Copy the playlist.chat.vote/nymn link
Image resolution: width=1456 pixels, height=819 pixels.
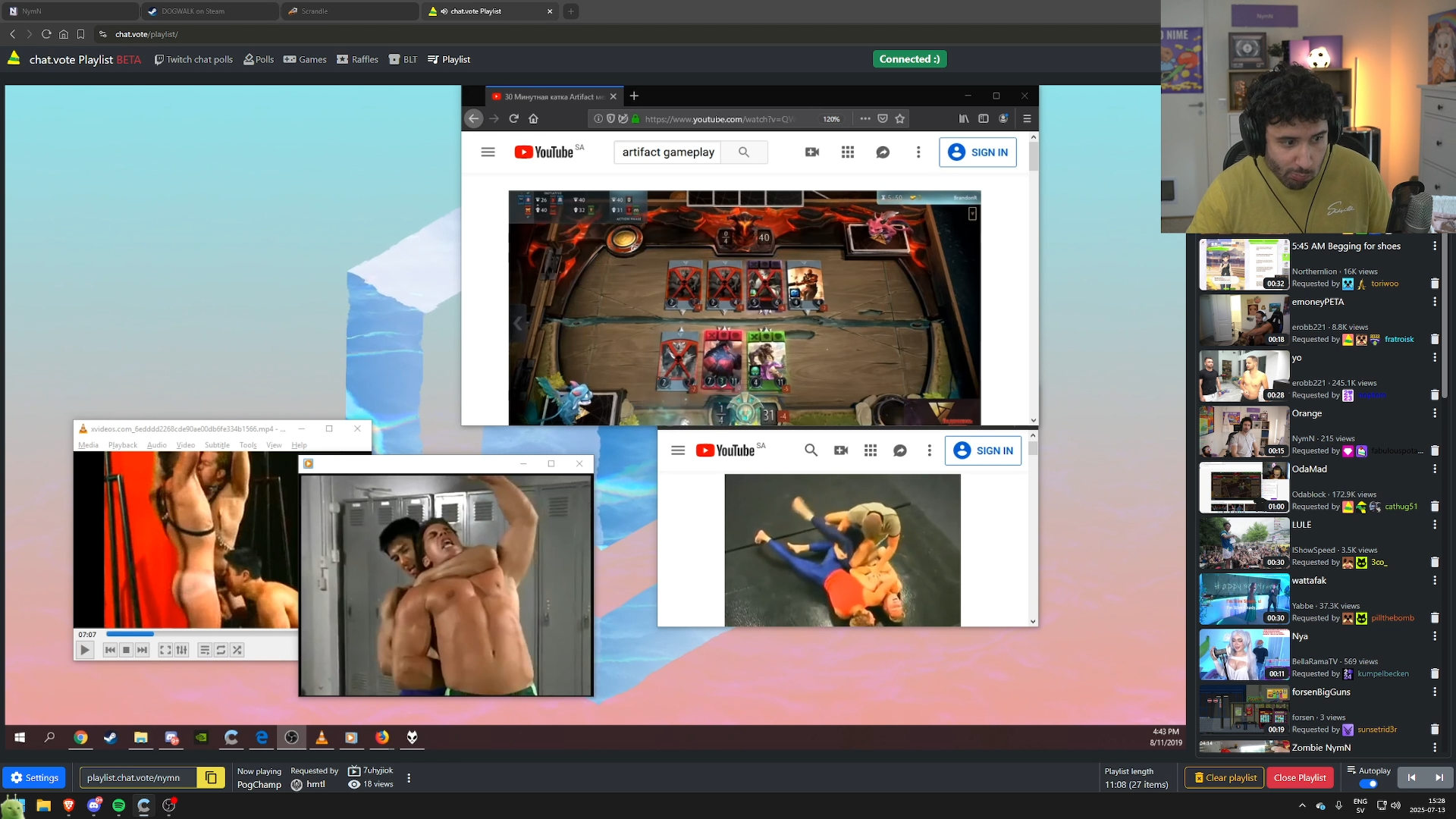(211, 777)
